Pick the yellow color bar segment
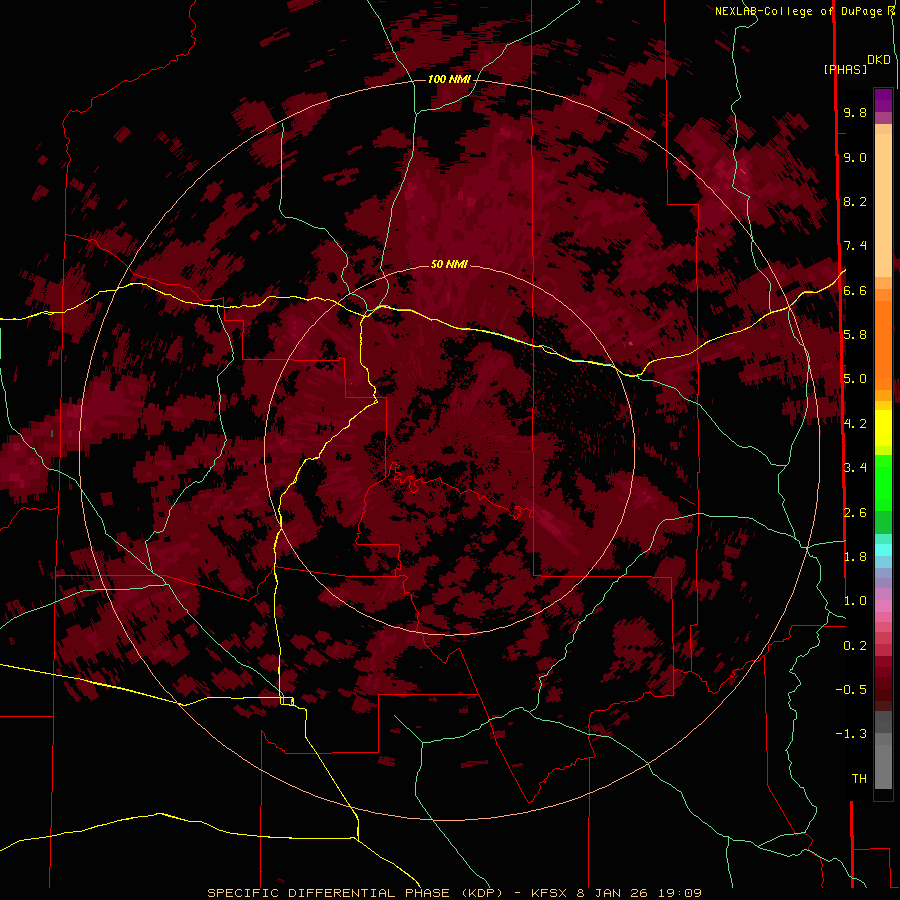Screen dimensions: 900x900 [x=883, y=428]
